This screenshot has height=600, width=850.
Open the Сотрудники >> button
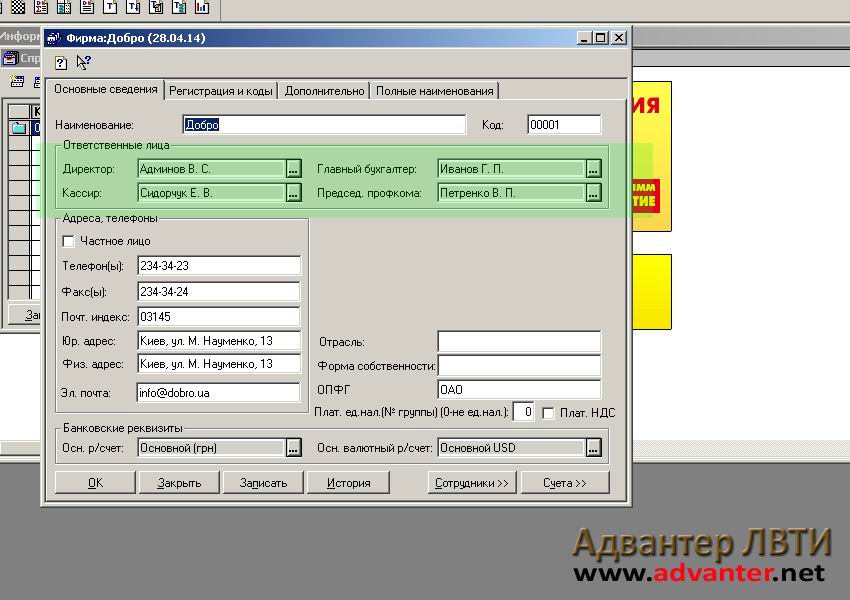[472, 483]
